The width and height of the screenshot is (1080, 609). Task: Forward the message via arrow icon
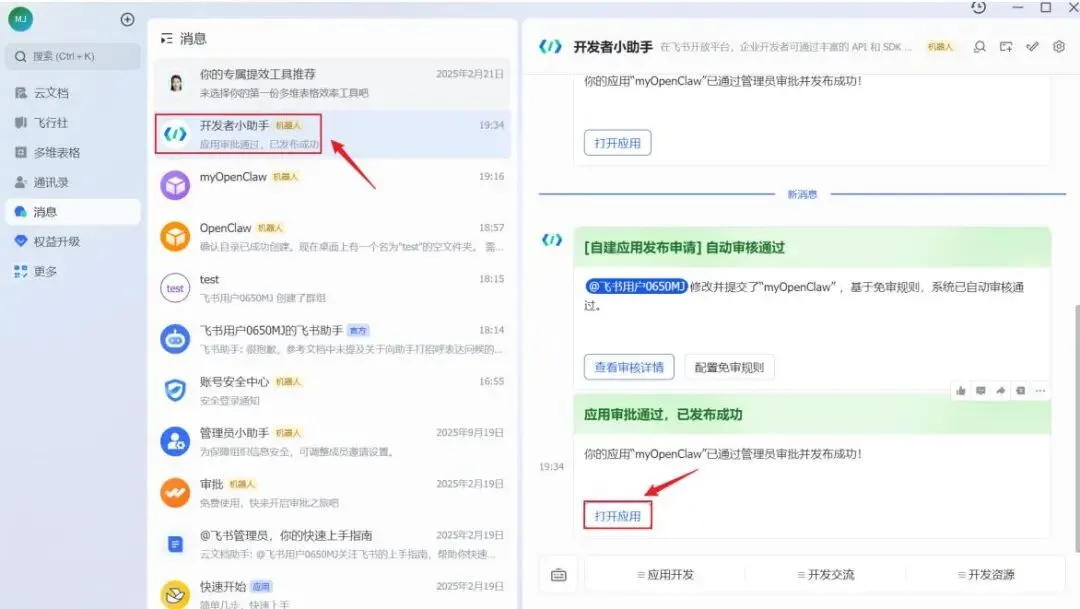tap(1001, 391)
